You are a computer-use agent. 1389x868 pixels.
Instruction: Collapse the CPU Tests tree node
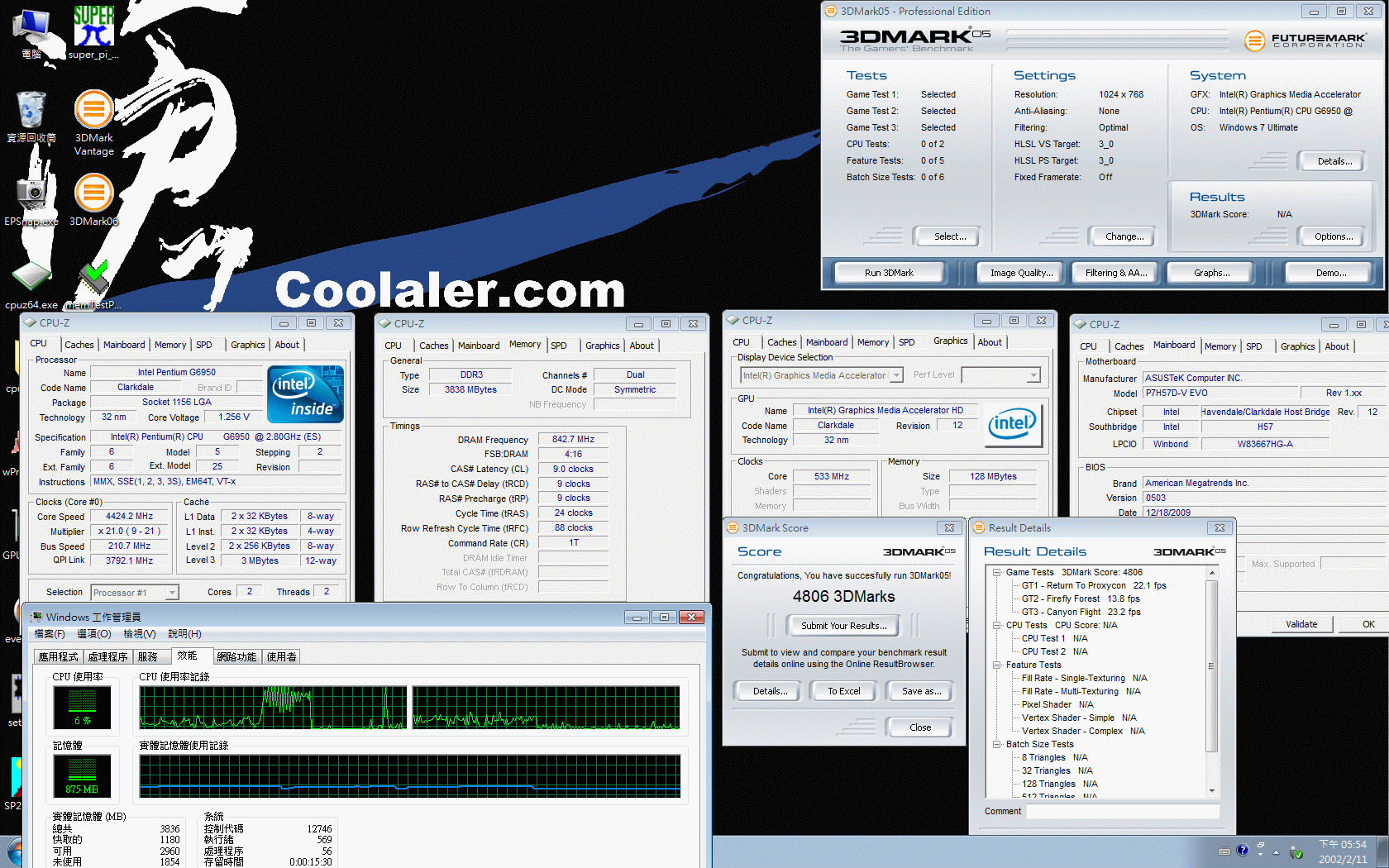coord(997,625)
